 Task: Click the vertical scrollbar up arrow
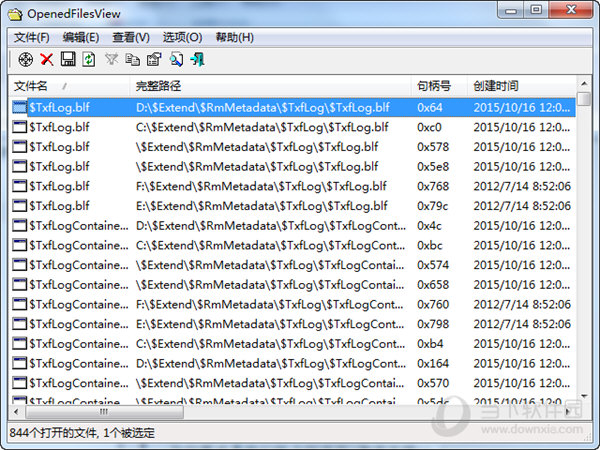point(584,83)
